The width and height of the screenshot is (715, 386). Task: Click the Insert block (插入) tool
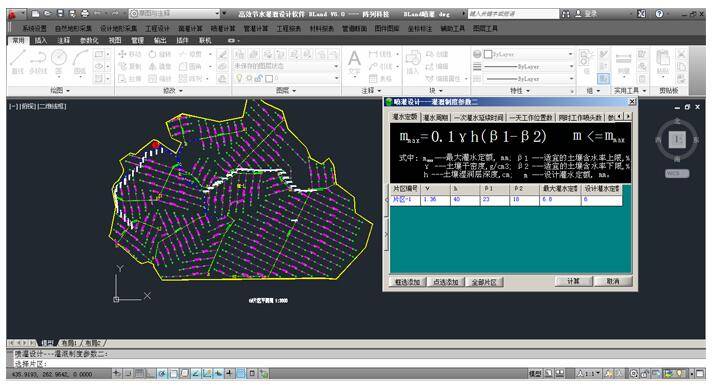point(412,63)
